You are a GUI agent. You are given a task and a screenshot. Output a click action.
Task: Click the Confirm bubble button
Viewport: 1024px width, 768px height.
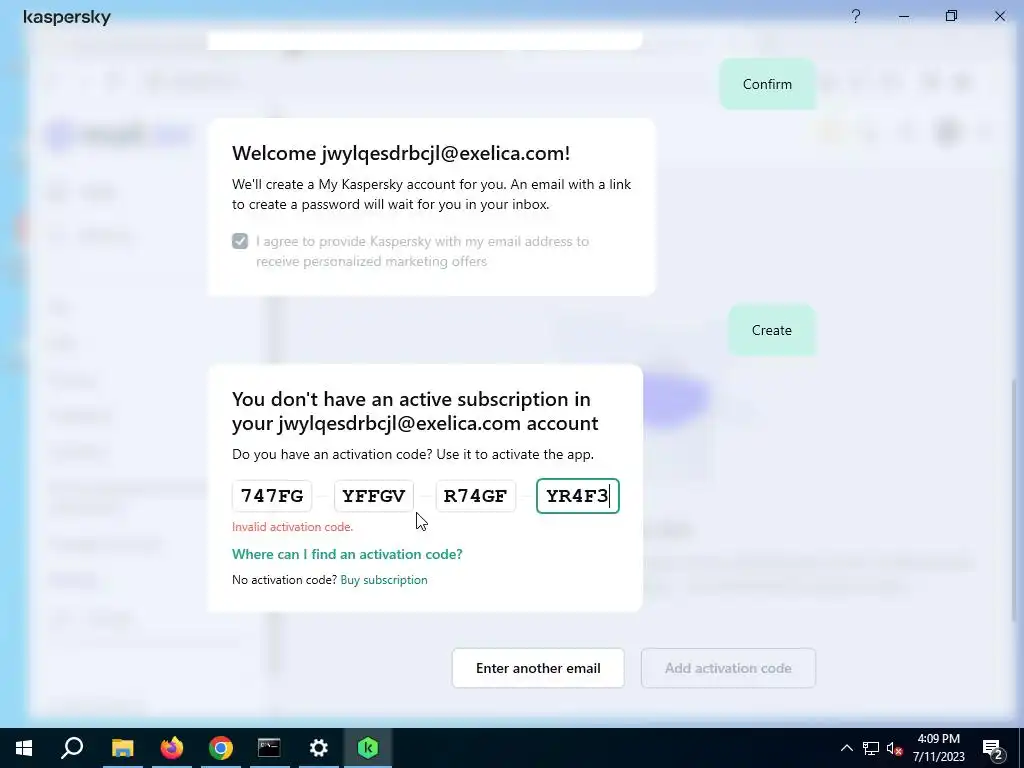tap(767, 84)
